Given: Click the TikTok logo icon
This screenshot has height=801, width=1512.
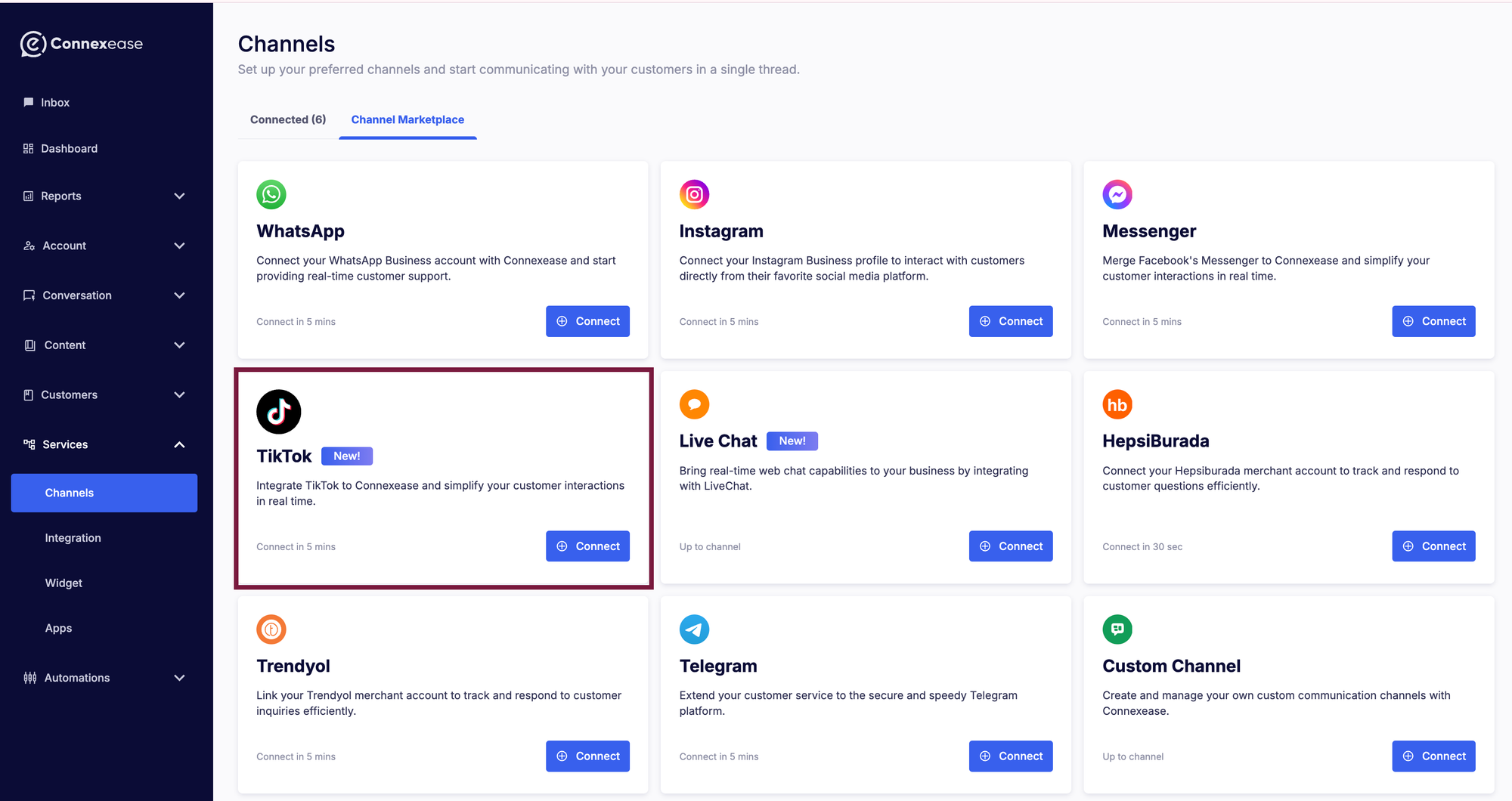Looking at the screenshot, I should [x=278, y=412].
